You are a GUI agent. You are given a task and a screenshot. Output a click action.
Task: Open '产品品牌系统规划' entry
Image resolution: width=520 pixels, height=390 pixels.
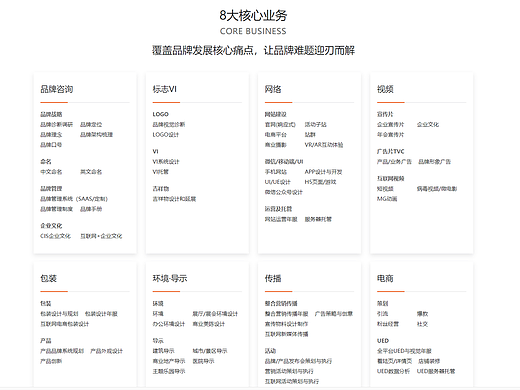[62, 351]
